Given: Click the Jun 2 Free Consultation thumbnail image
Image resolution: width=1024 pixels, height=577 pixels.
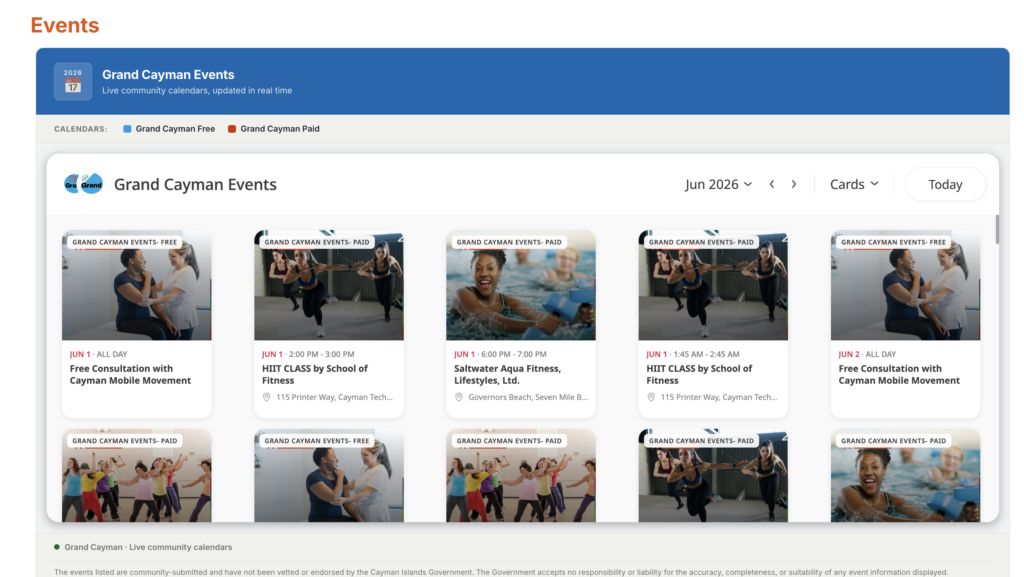Looking at the screenshot, I should point(905,285).
